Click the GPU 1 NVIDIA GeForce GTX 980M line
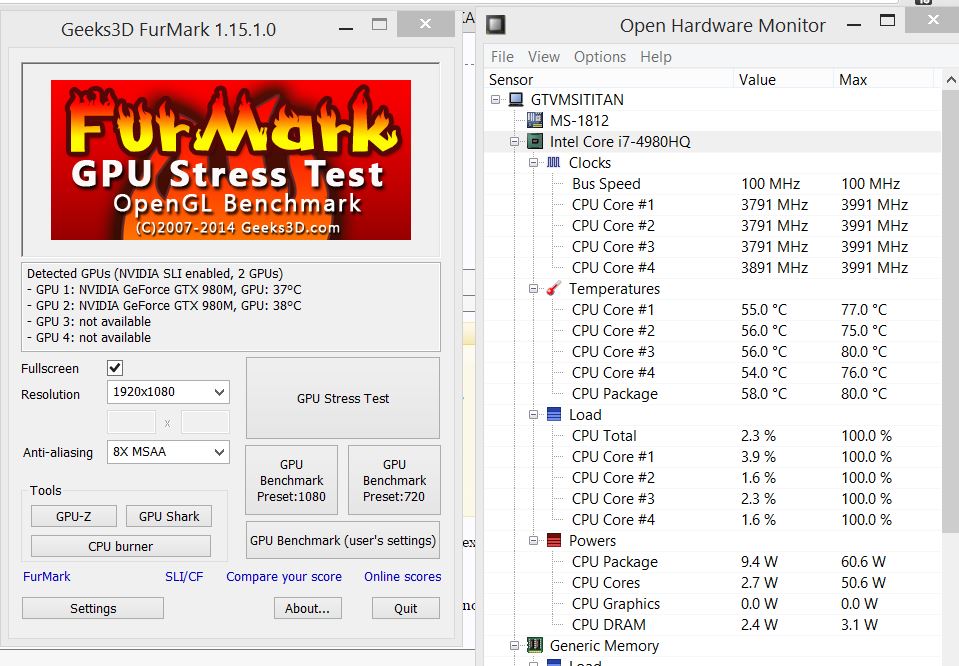Image resolution: width=959 pixels, height=666 pixels. 164,289
